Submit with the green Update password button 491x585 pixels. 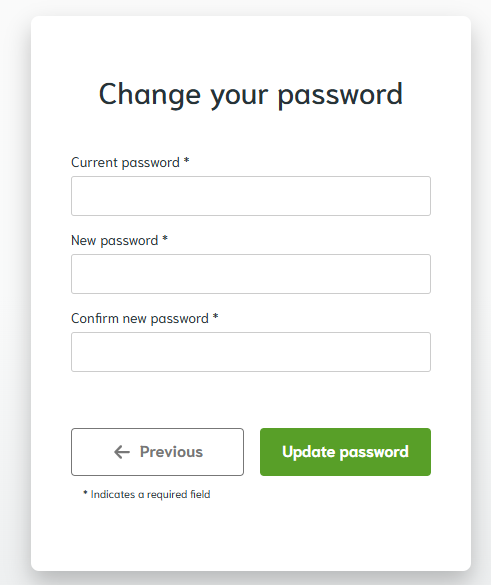[x=345, y=452]
